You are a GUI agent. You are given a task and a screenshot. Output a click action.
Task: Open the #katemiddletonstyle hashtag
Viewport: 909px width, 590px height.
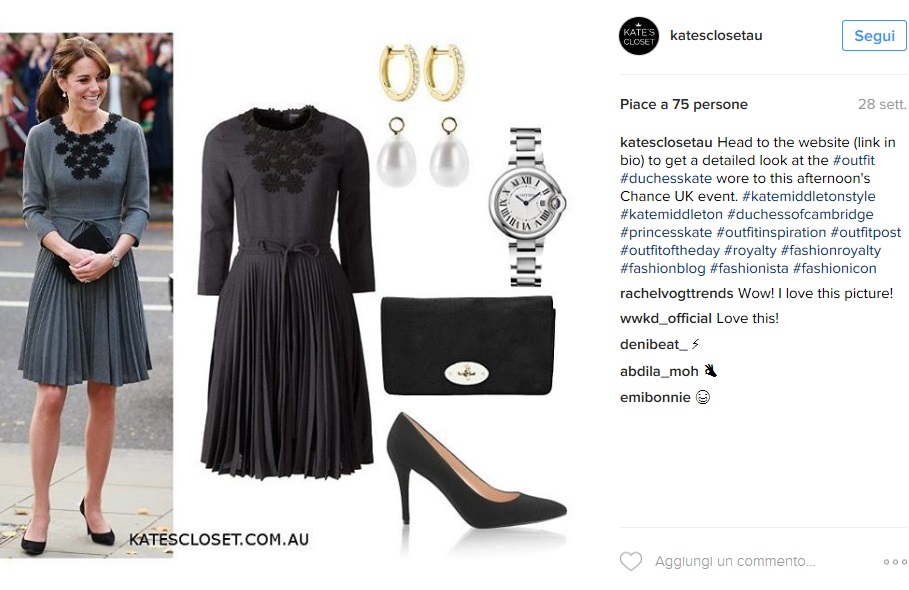click(809, 196)
